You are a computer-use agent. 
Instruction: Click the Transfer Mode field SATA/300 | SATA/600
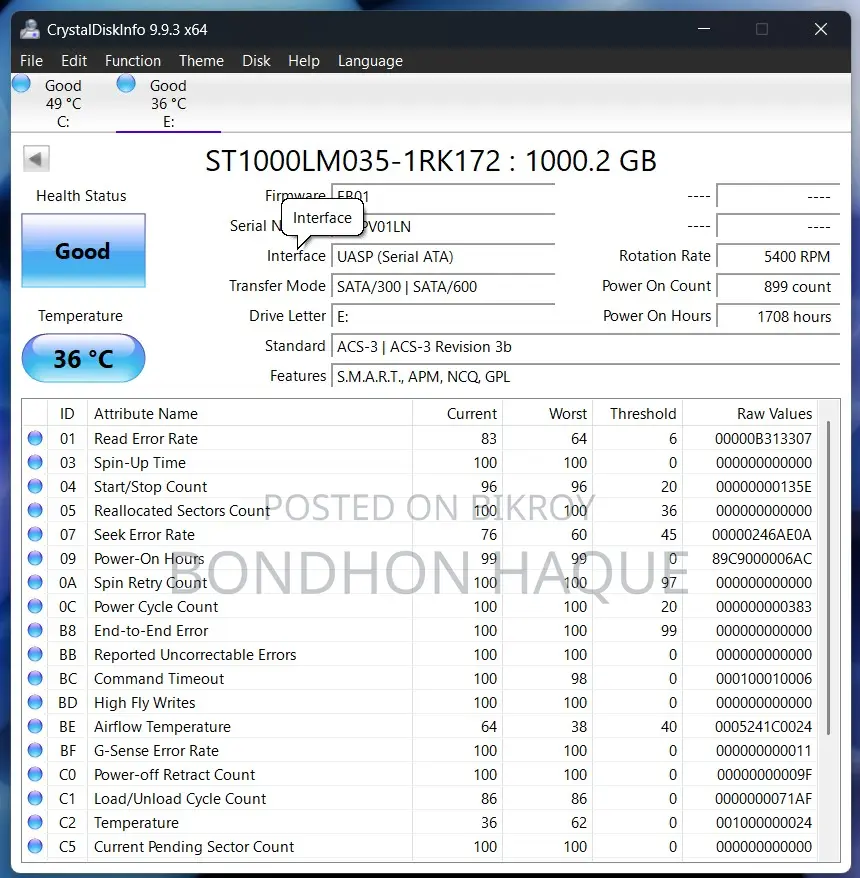click(443, 287)
